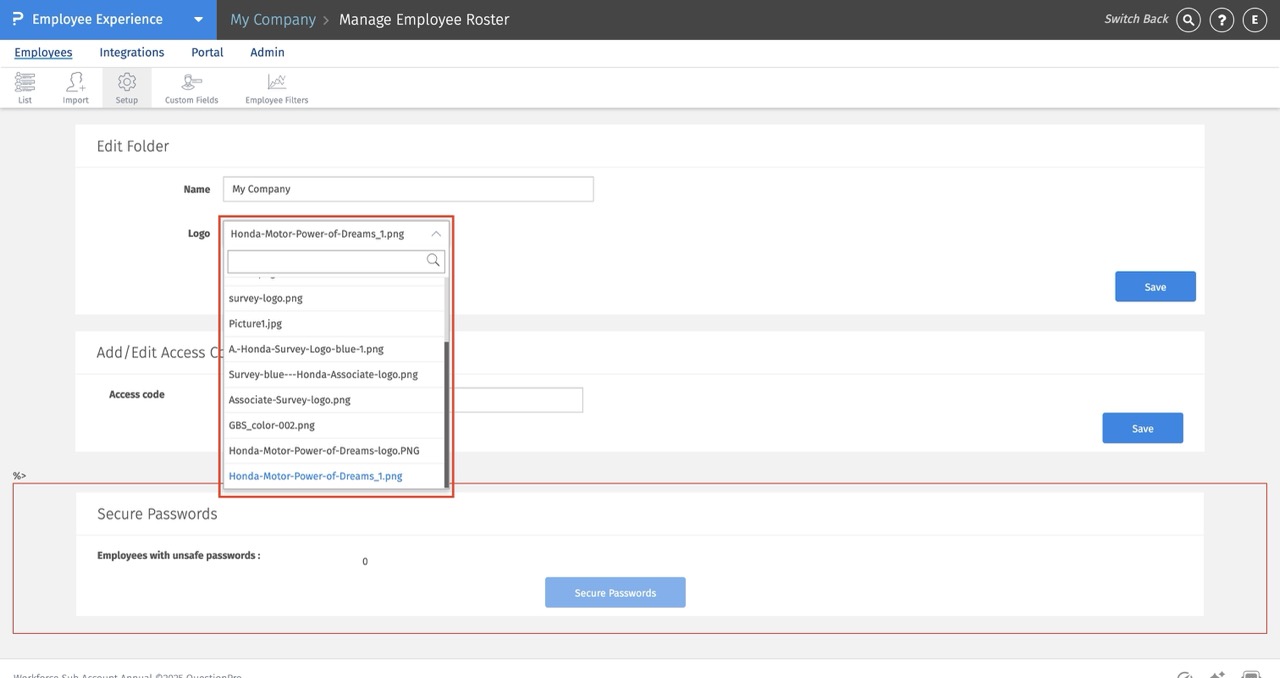Switch to the Integrations tab

click(x=132, y=53)
